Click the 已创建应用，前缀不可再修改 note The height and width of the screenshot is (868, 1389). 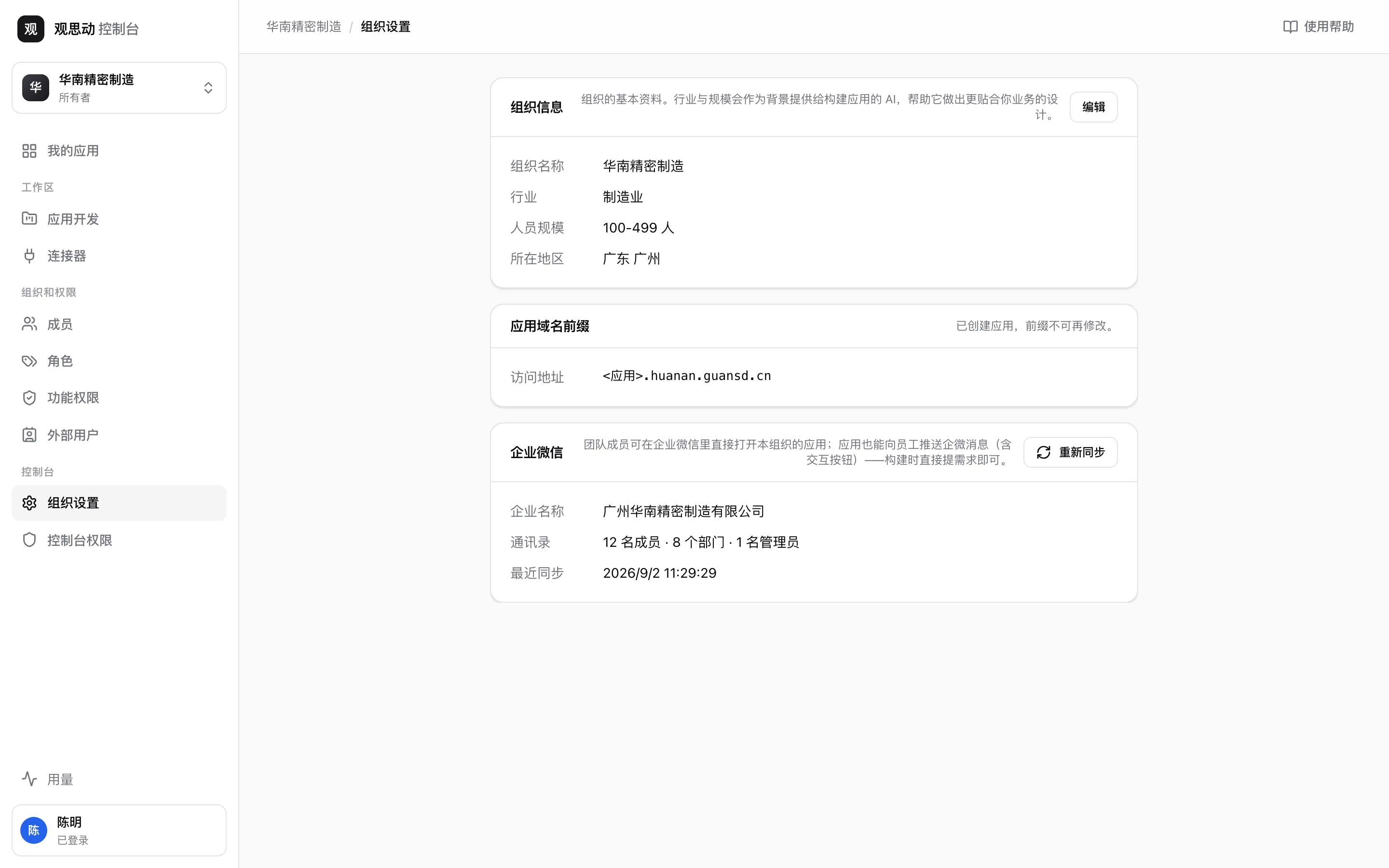pyautogui.click(x=1036, y=326)
